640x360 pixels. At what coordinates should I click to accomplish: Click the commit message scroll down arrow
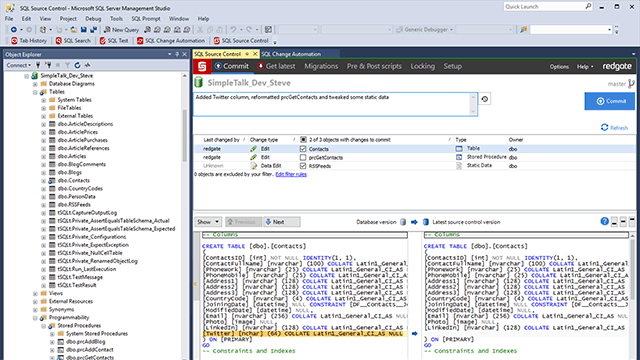473,111
